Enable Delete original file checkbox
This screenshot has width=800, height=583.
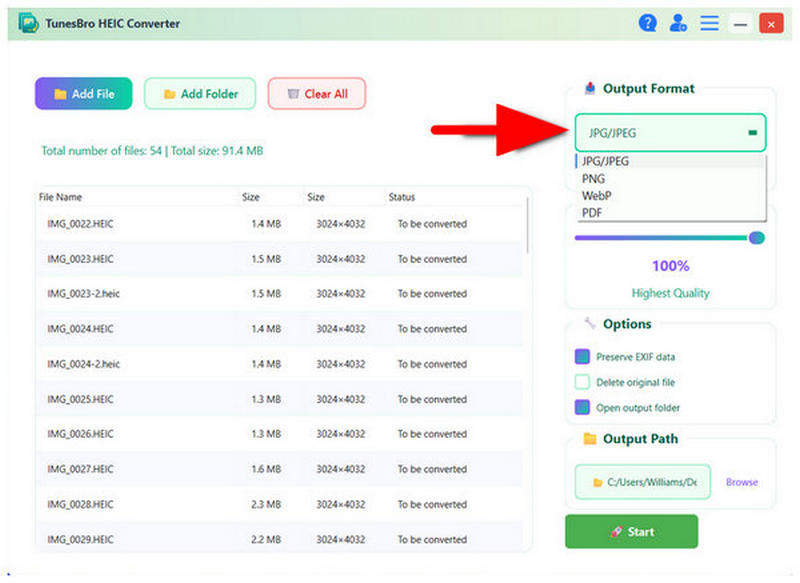click(582, 382)
